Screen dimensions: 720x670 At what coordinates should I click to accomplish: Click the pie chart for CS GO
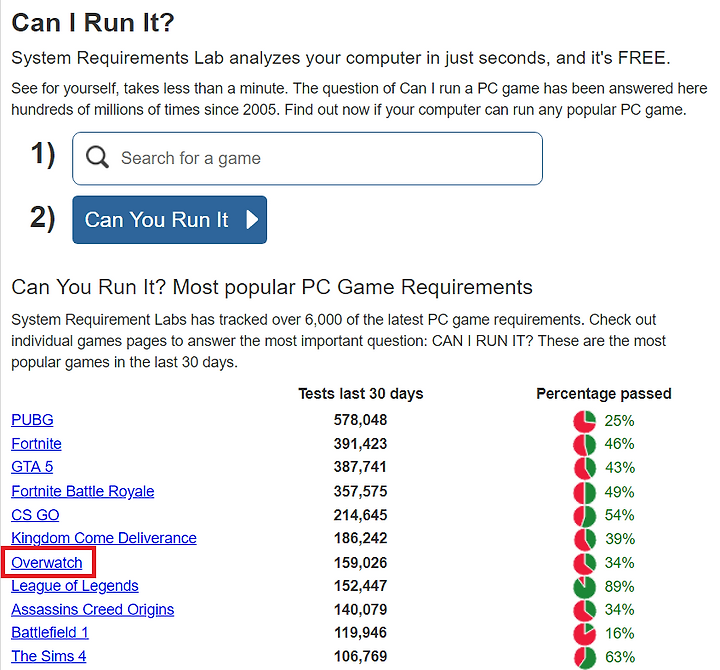pyautogui.click(x=584, y=515)
